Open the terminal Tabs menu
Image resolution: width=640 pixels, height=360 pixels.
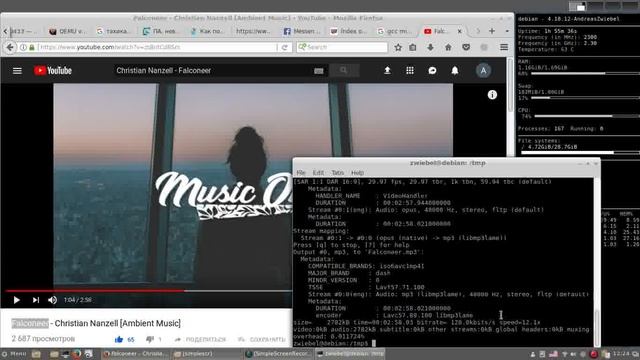[x=338, y=173]
